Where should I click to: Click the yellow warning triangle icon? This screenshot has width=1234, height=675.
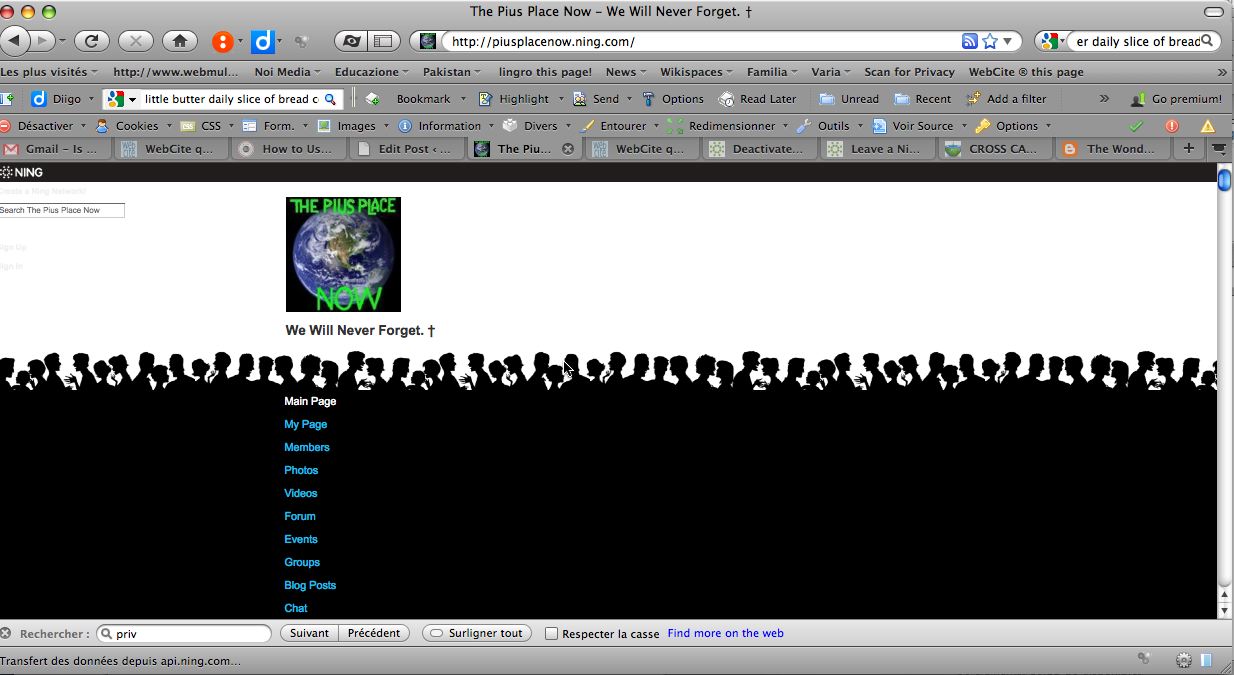tap(1208, 126)
